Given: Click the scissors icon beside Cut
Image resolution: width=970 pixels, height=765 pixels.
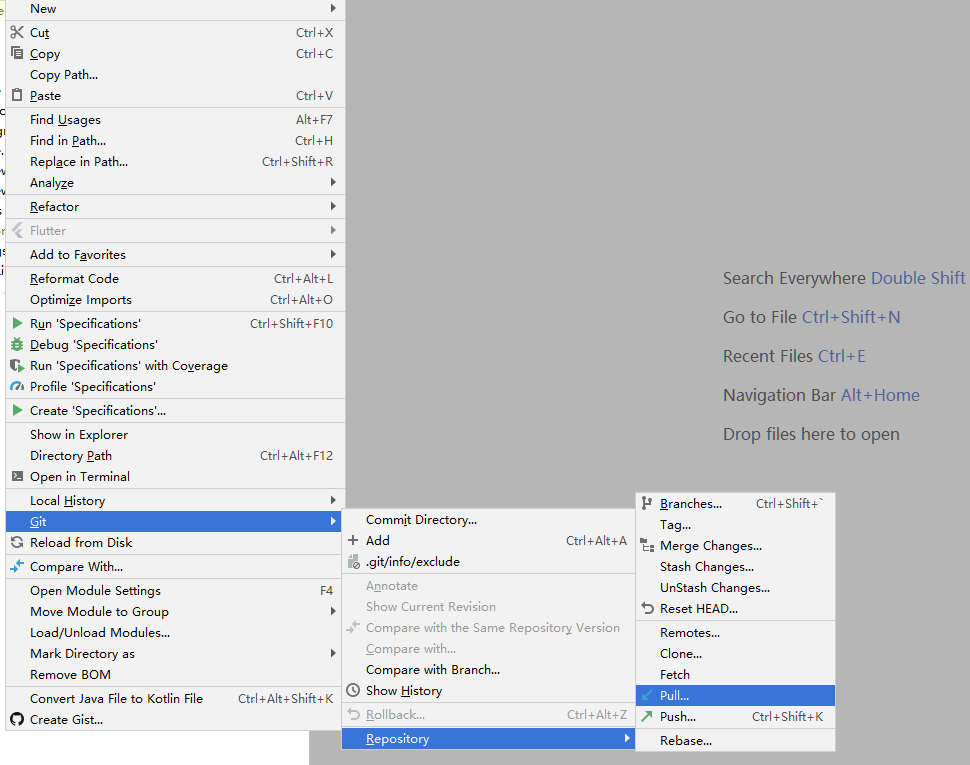Looking at the screenshot, I should pyautogui.click(x=18, y=32).
